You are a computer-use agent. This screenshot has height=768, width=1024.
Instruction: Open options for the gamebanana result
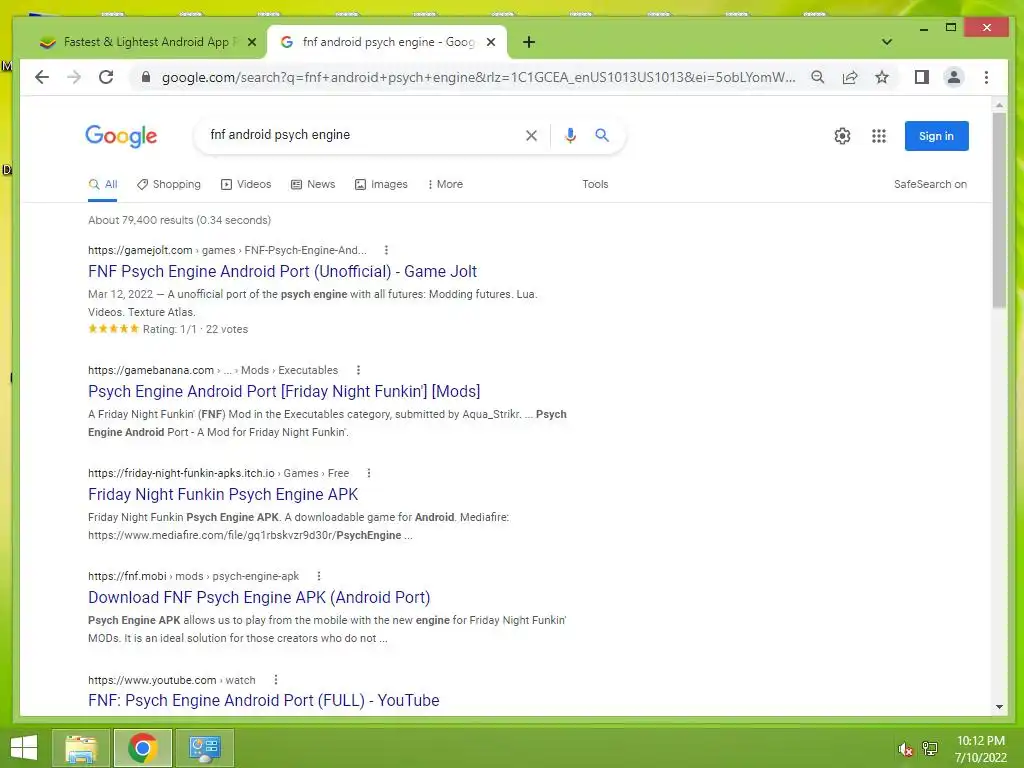pos(358,370)
